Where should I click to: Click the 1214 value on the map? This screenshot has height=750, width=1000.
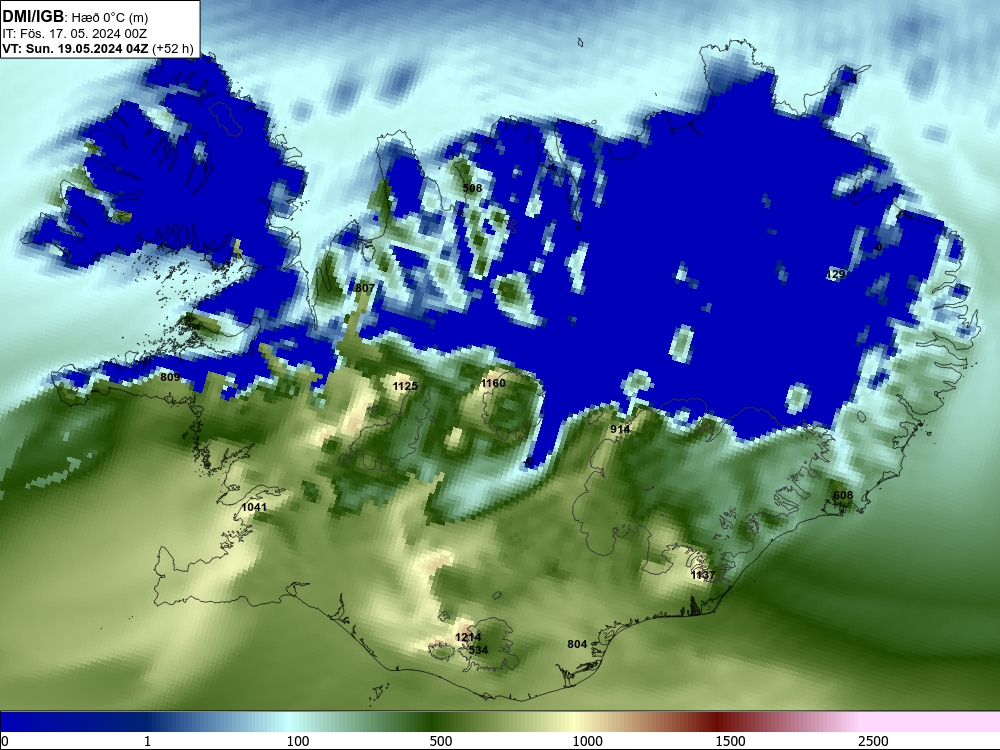pos(468,637)
